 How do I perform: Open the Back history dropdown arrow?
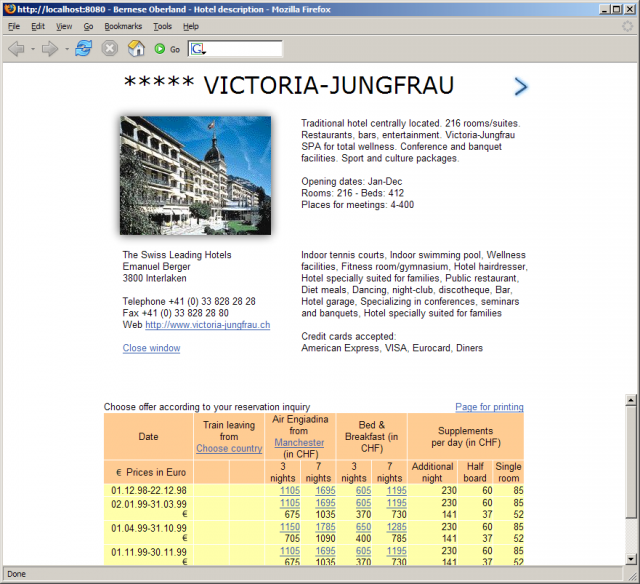[x=33, y=49]
